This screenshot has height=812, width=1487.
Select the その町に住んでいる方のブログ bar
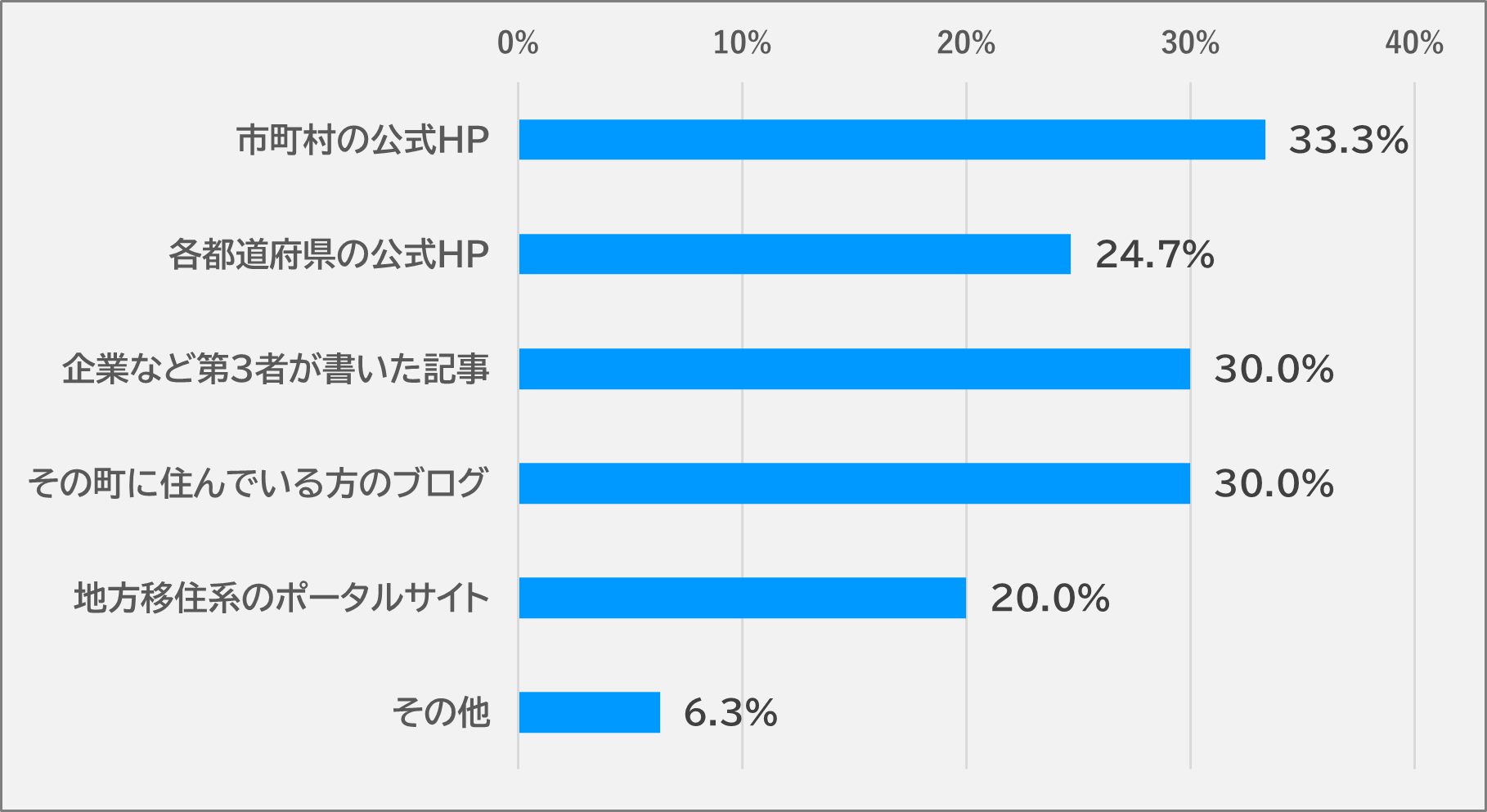(x=854, y=483)
